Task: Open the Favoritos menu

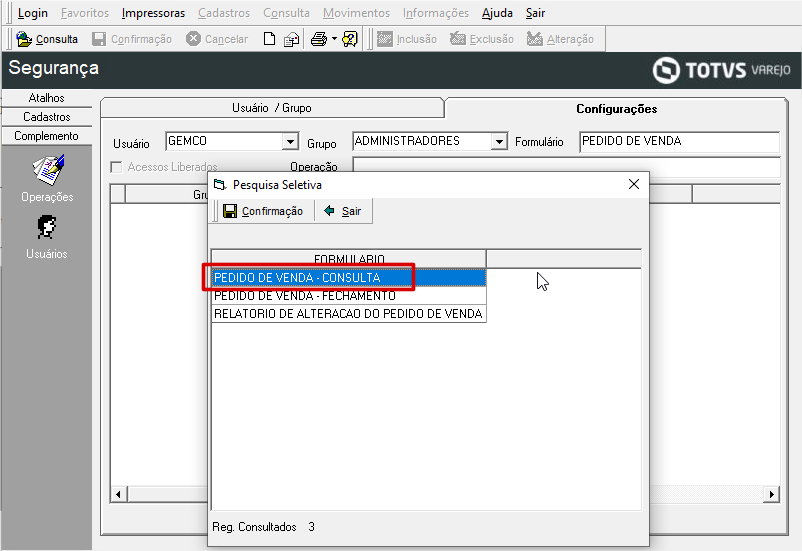Action: 85,13
